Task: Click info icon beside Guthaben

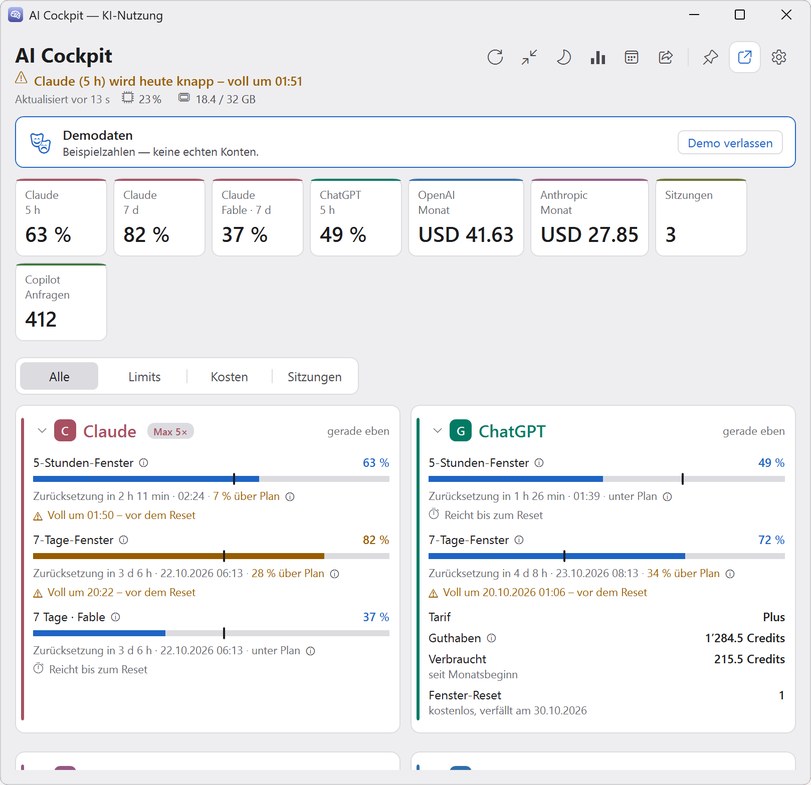Action: [491, 638]
